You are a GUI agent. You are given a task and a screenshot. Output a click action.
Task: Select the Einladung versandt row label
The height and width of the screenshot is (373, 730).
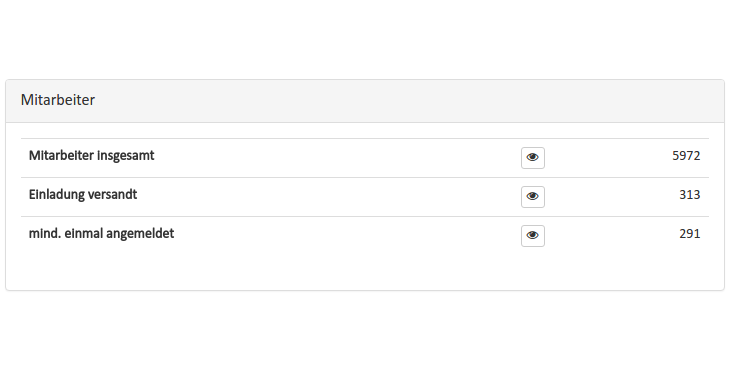(x=83, y=195)
